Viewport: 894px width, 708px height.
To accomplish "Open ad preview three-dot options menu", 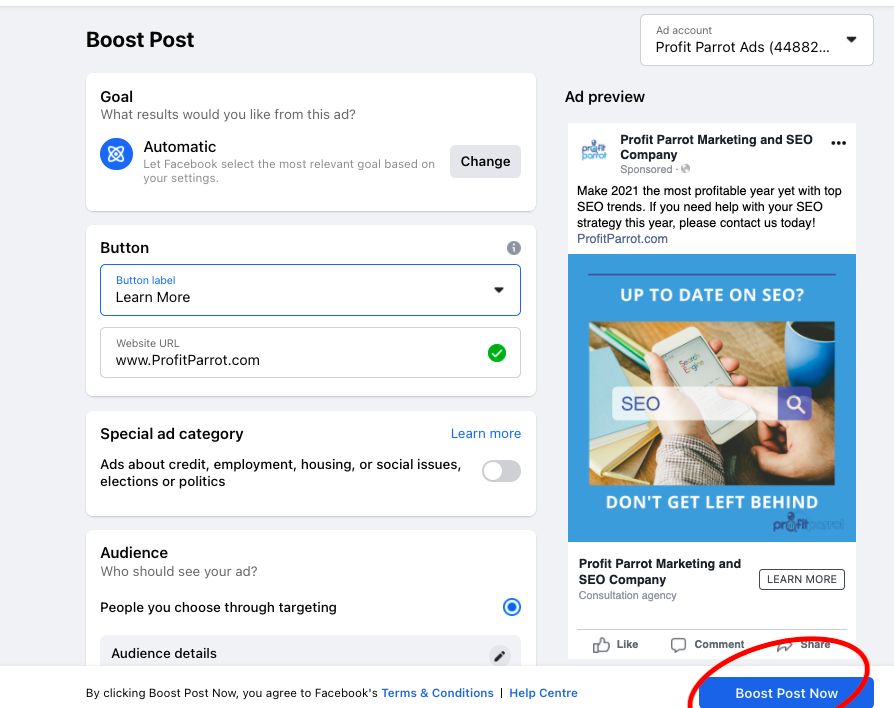I will point(838,143).
